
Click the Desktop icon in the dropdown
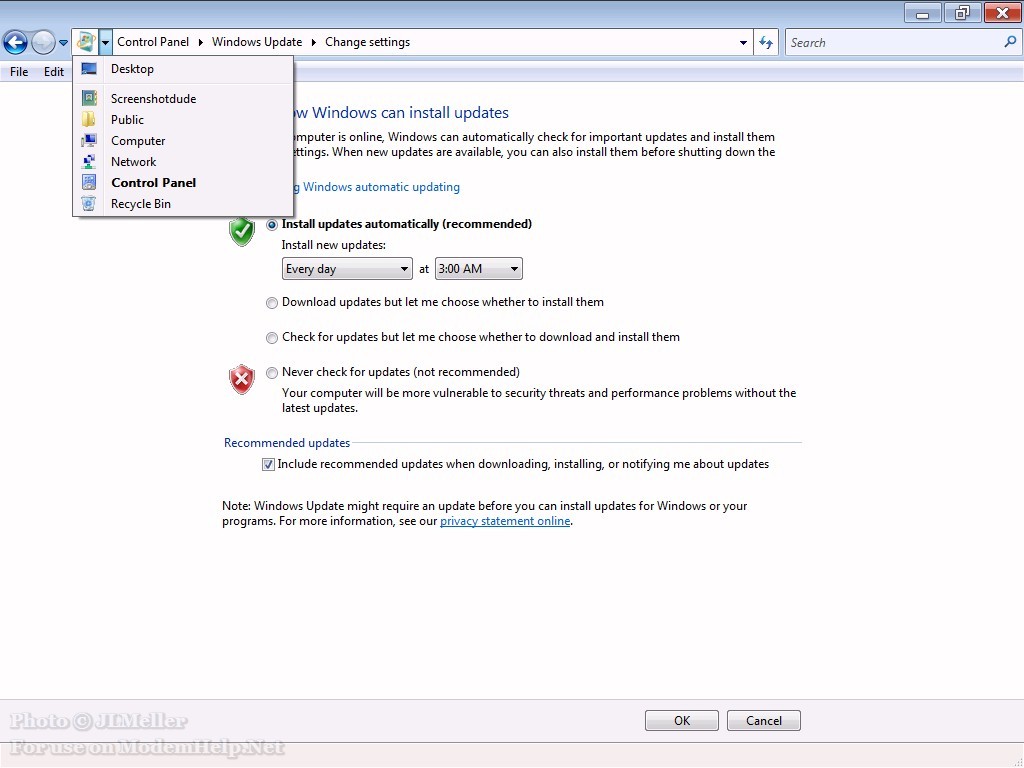(x=89, y=69)
